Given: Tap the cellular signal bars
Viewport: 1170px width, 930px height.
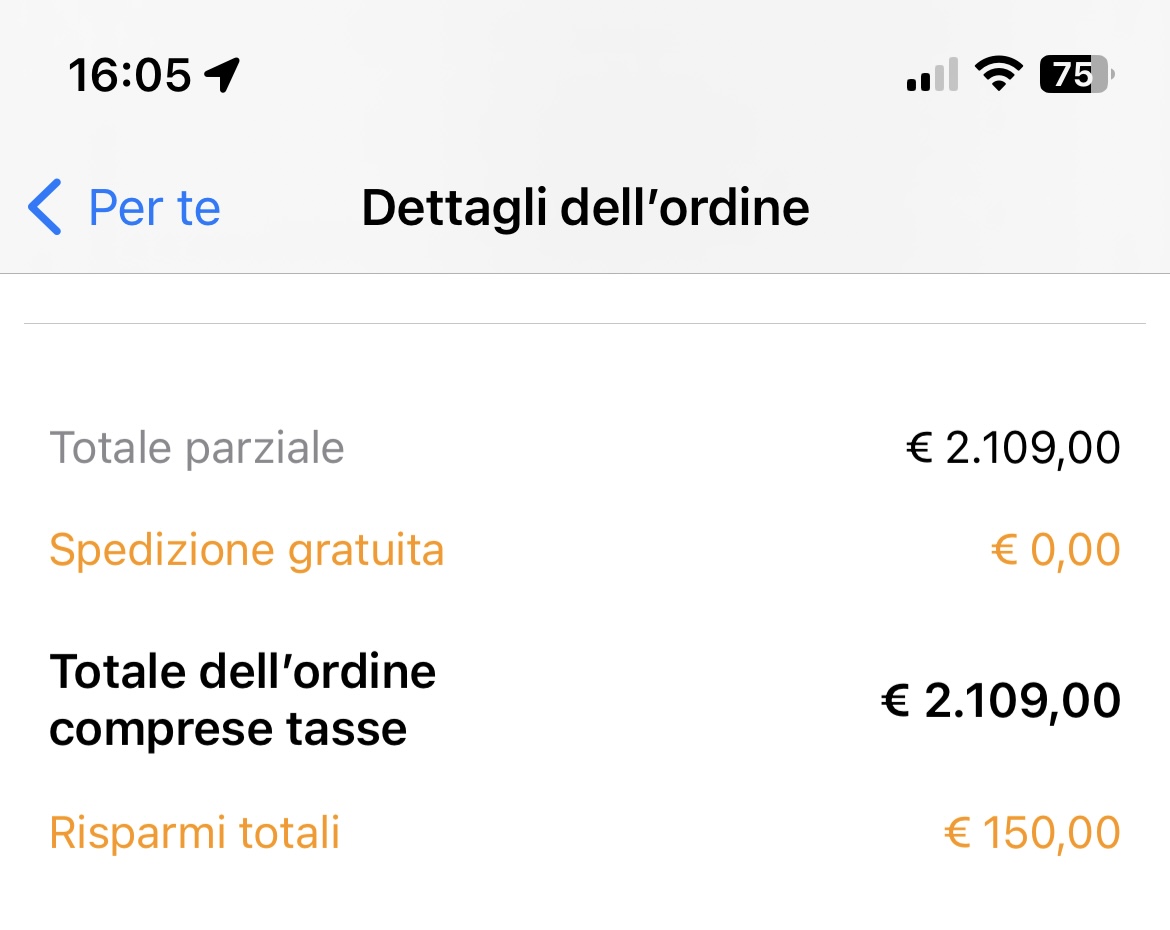Looking at the screenshot, I should click(x=932, y=76).
